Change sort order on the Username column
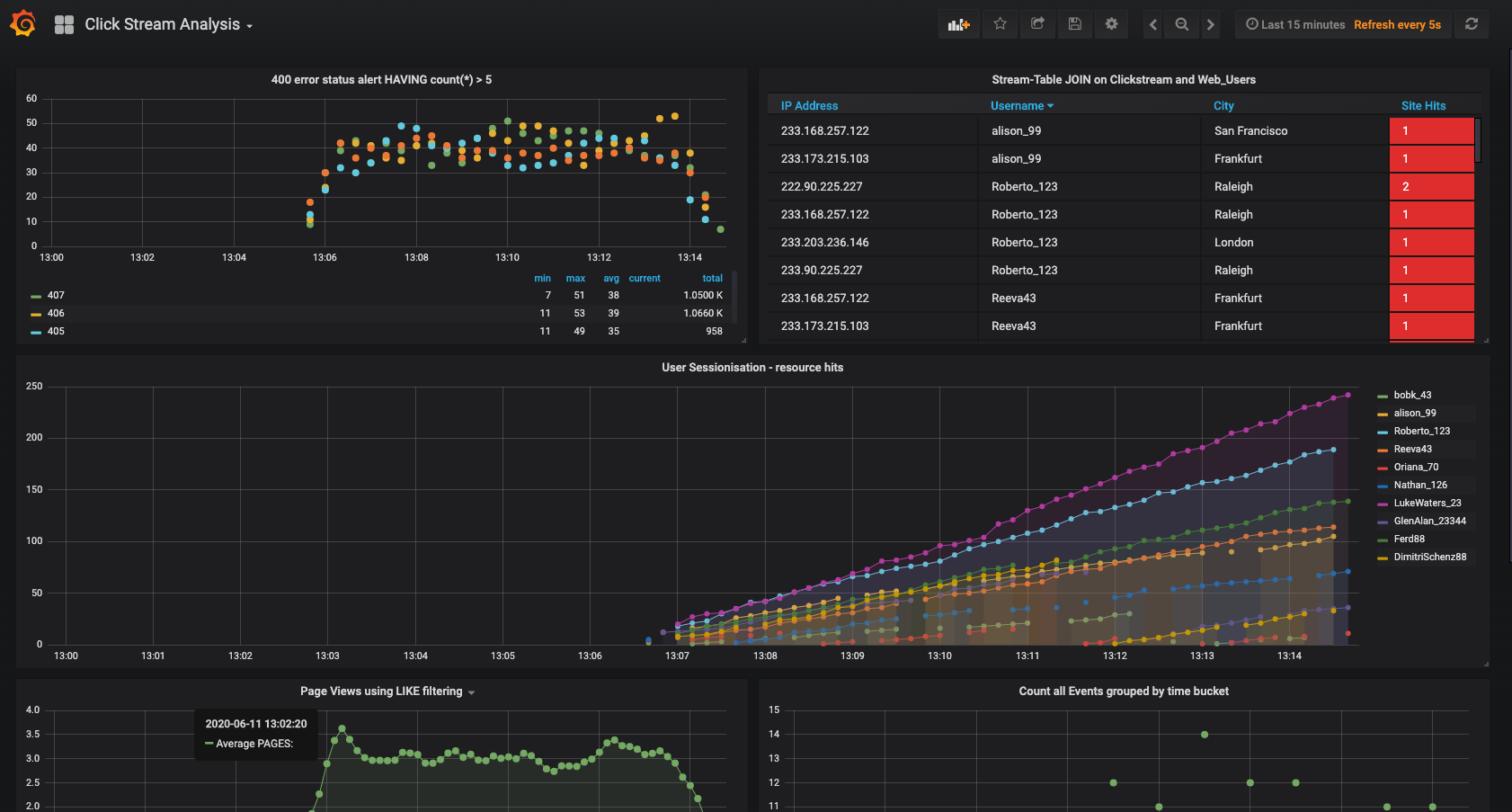This screenshot has height=812, width=1512. [x=1021, y=105]
